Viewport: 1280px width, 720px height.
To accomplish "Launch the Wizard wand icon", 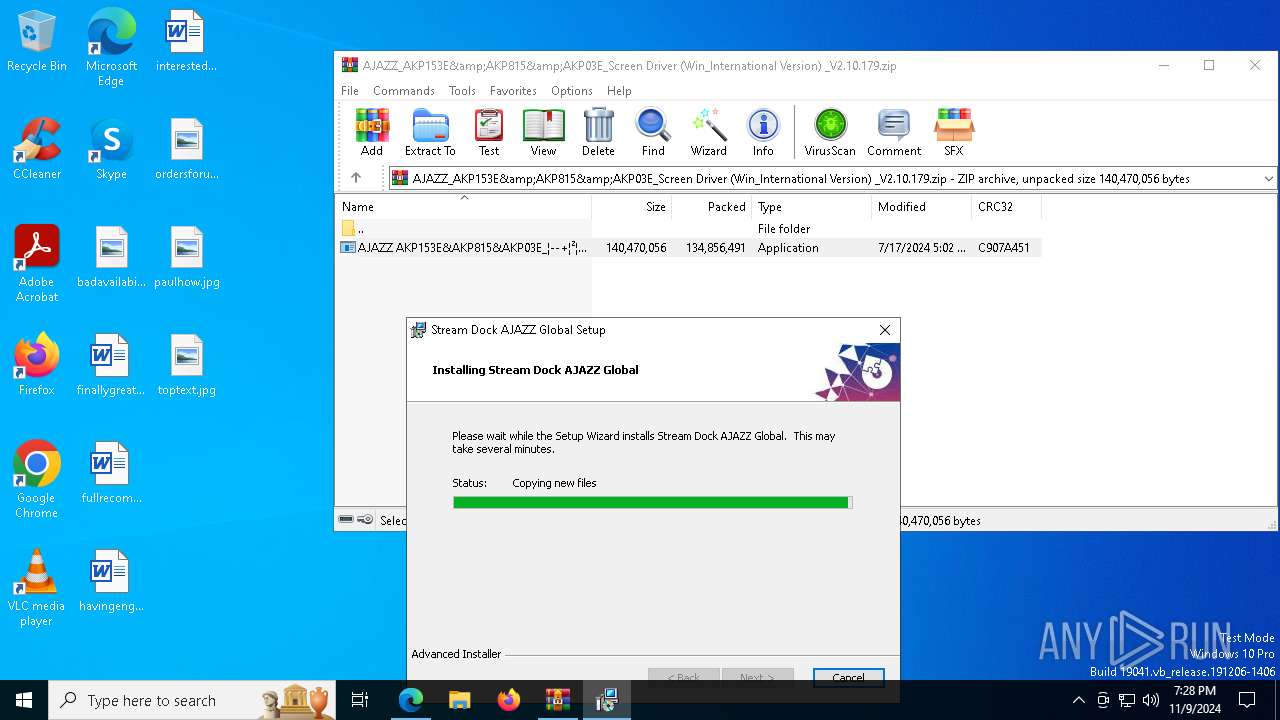I will point(708,132).
